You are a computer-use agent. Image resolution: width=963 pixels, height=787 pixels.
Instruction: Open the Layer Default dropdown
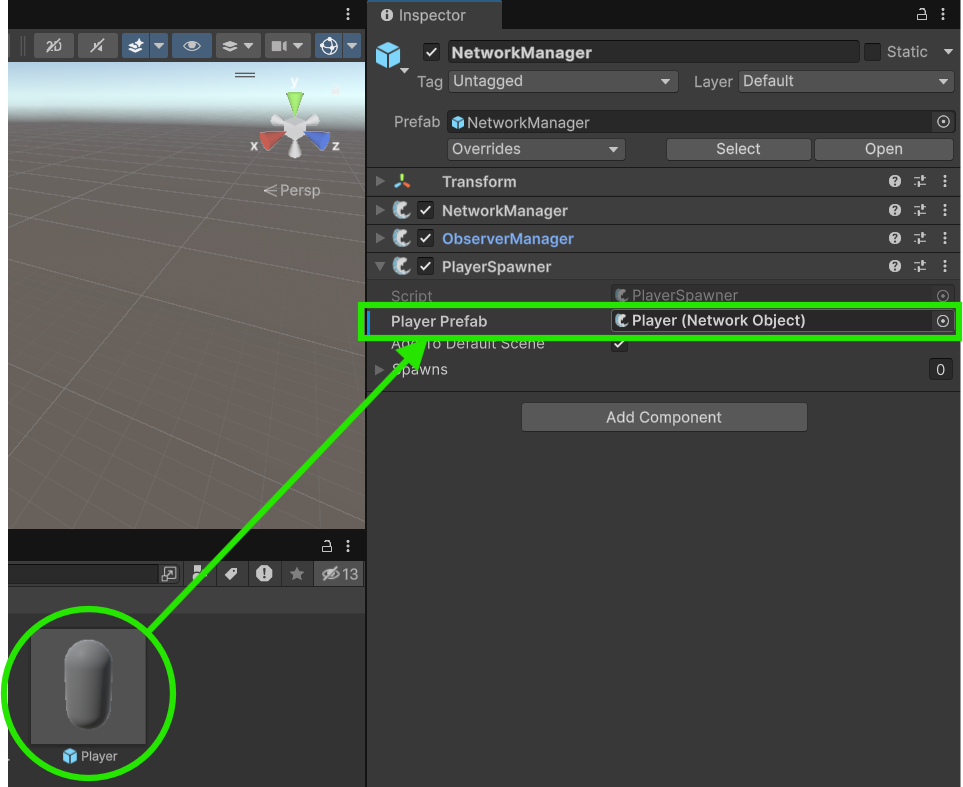click(846, 81)
